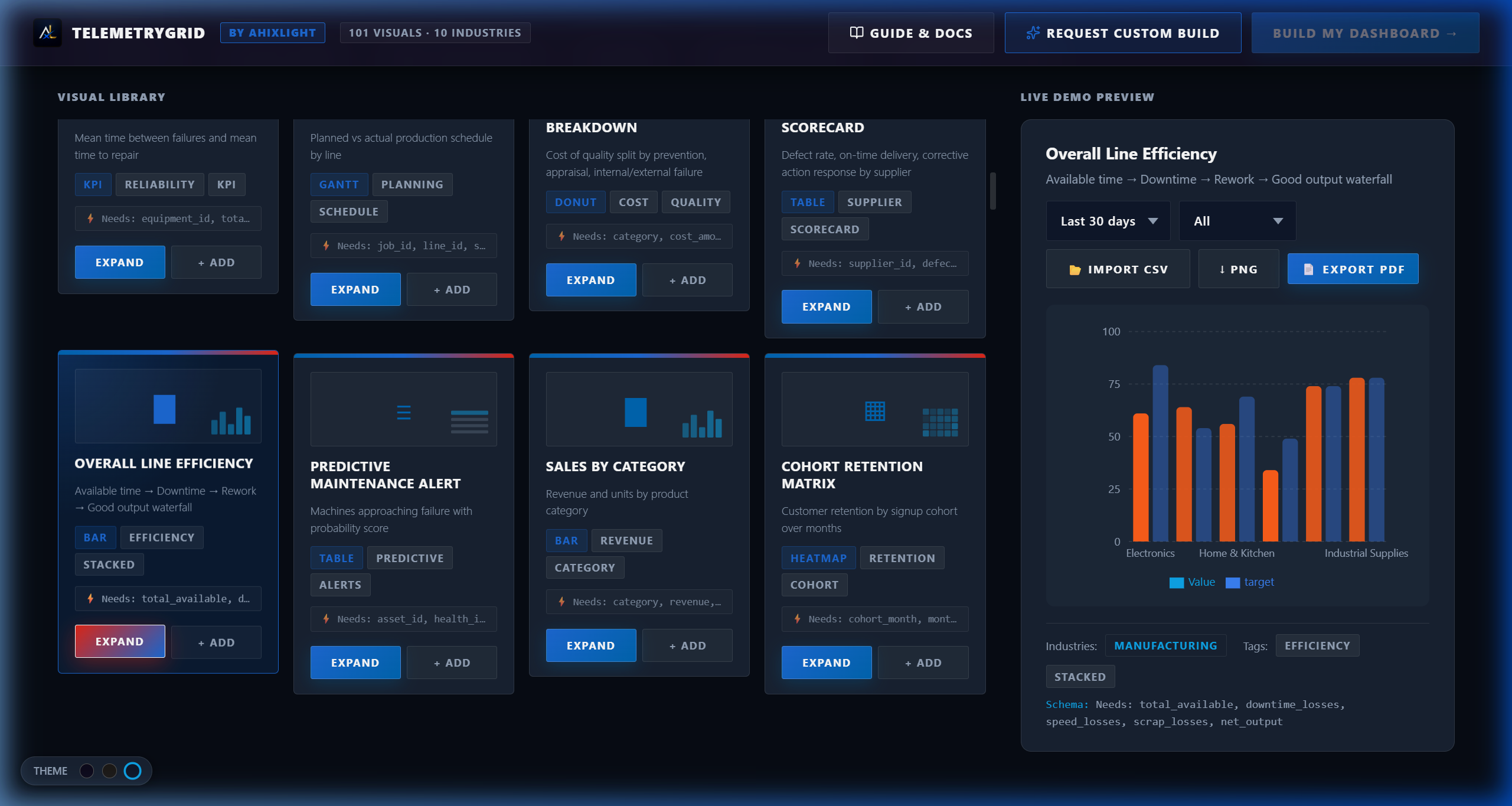The height and width of the screenshot is (806, 1512).
Task: Click the grid icon on Cohort Retention Matrix card
Action: pos(875,411)
